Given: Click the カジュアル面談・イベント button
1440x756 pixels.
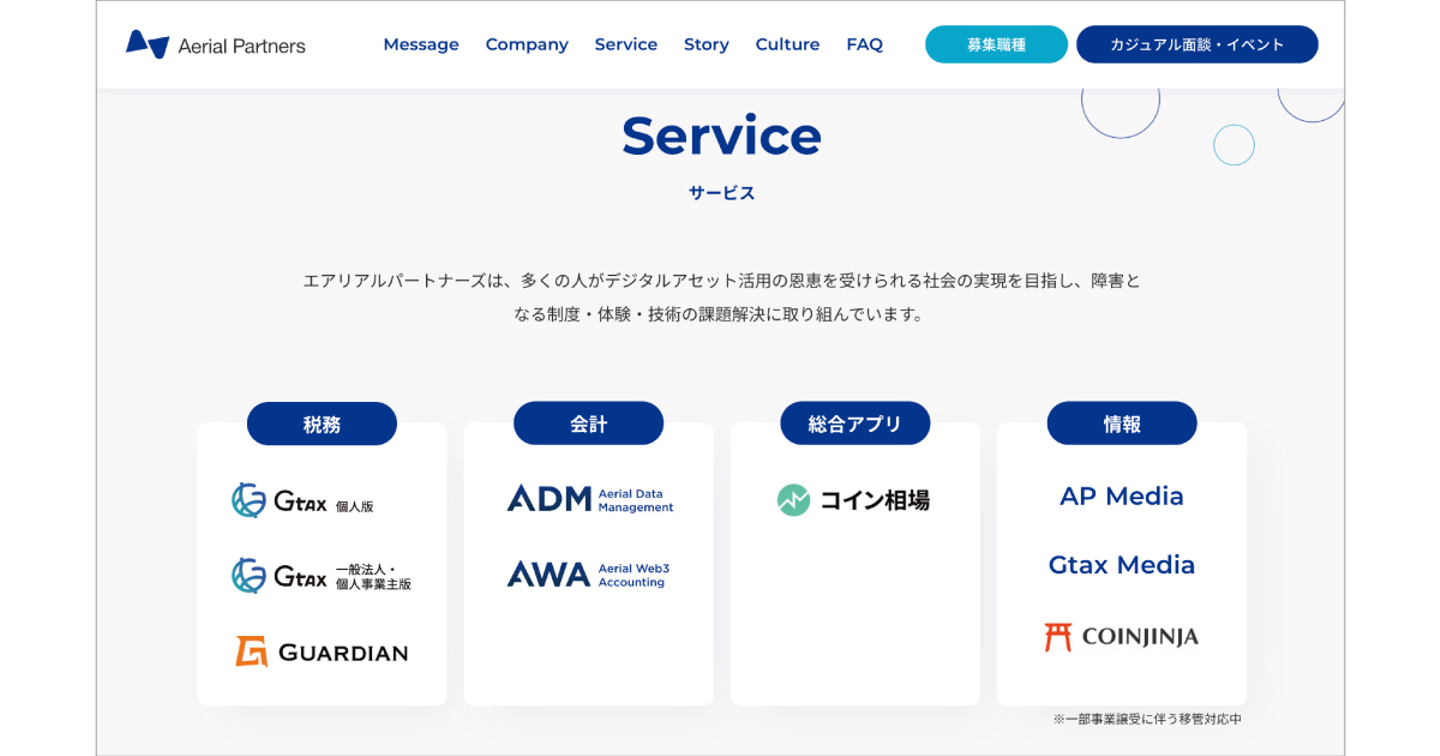Looking at the screenshot, I should tap(1197, 45).
